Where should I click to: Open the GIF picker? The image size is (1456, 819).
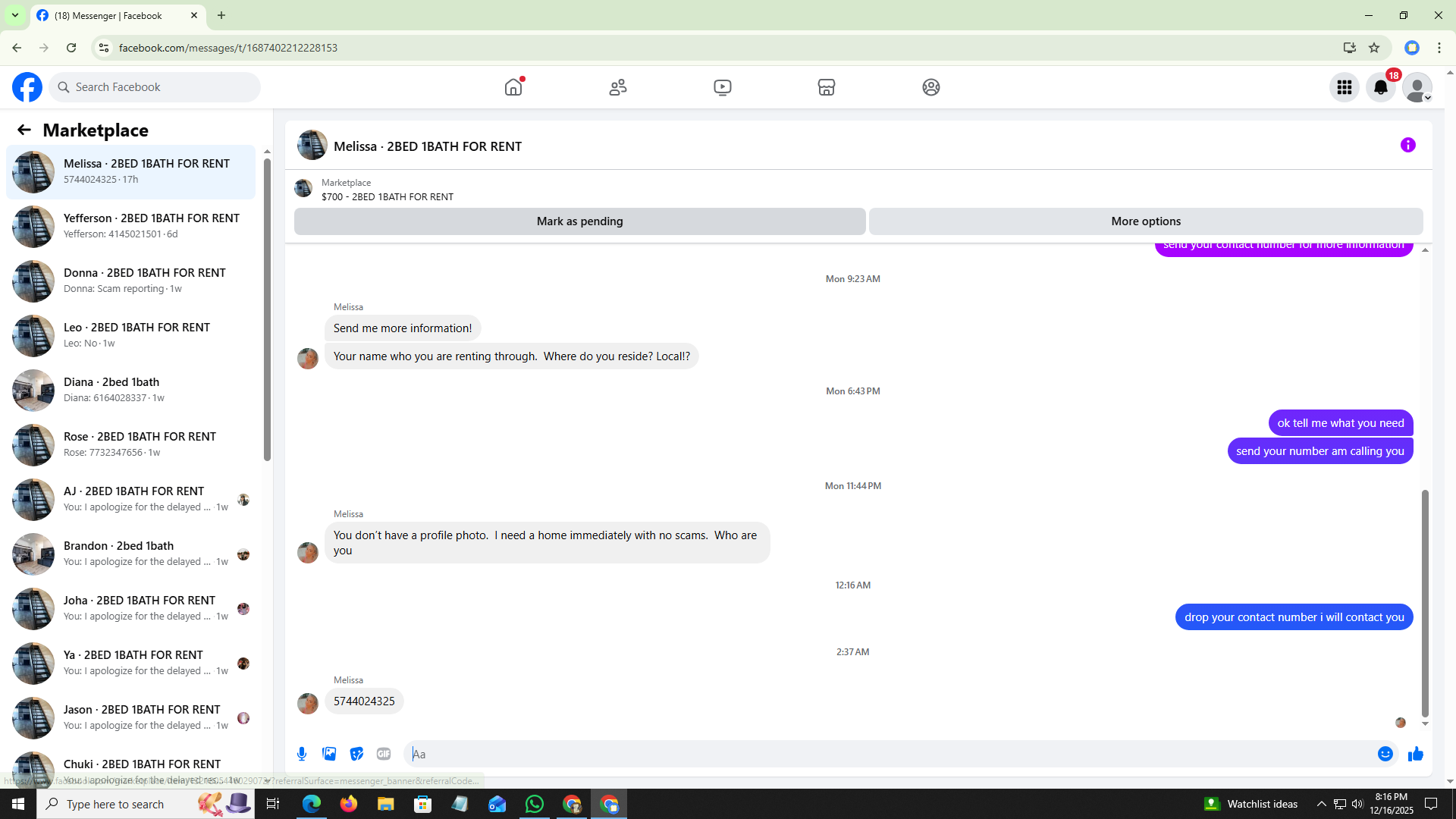tap(384, 754)
